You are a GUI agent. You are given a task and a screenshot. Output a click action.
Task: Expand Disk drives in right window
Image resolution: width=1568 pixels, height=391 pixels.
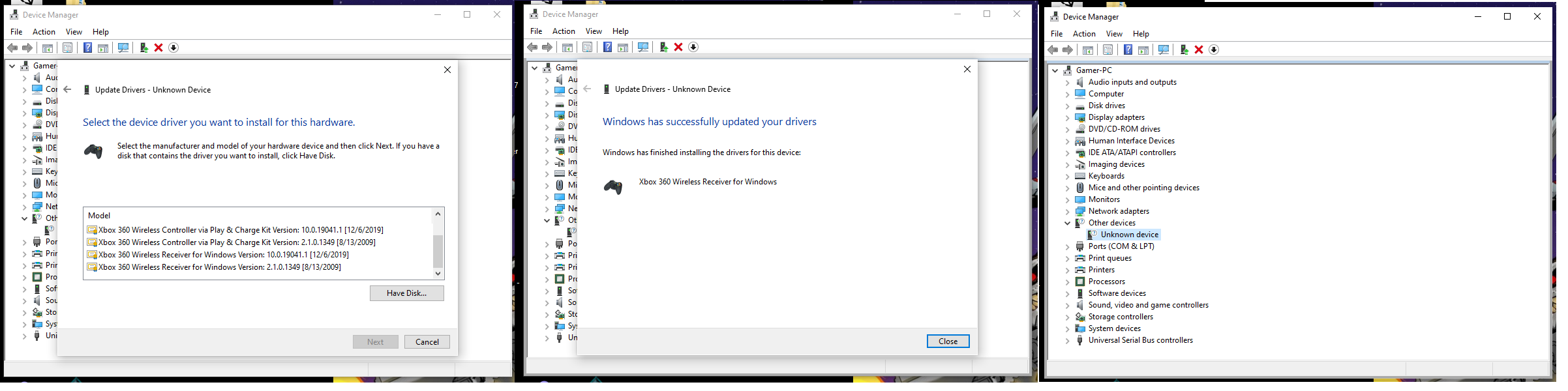point(1068,106)
